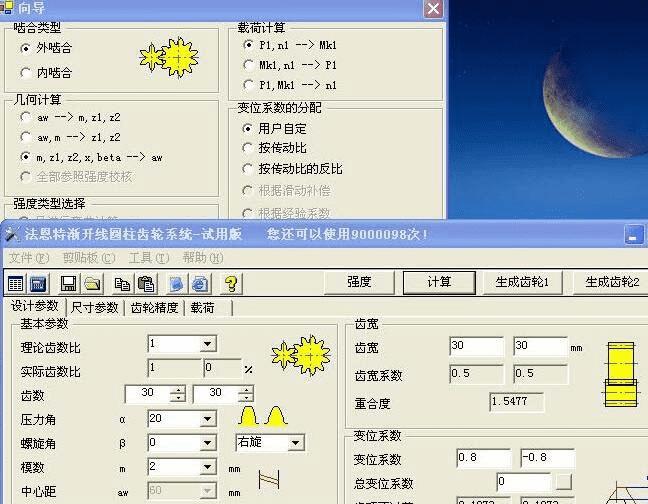
Task: Click the 法恩特 title bar app icon
Action: click(12, 234)
